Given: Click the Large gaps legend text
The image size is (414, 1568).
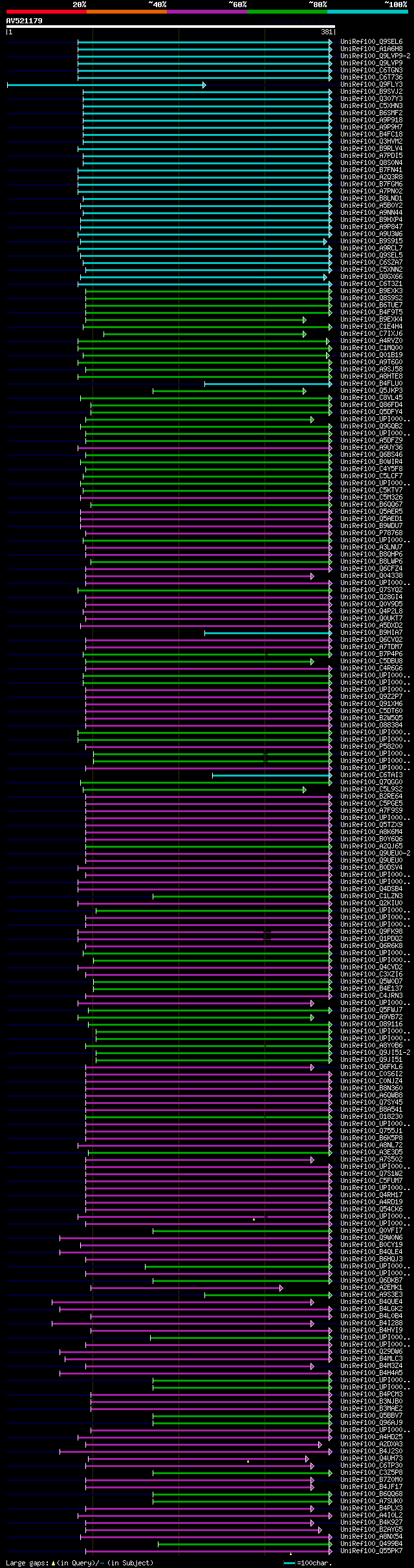Looking at the screenshot, I should click(80, 1563).
